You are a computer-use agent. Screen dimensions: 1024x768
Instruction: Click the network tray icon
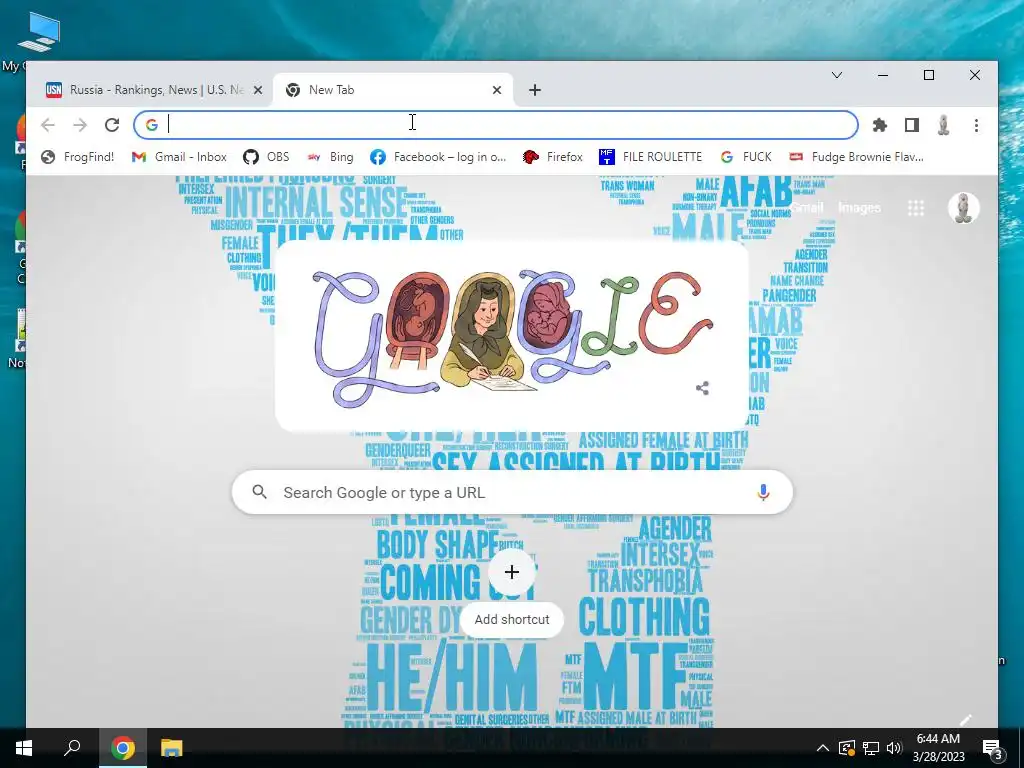[x=870, y=748]
